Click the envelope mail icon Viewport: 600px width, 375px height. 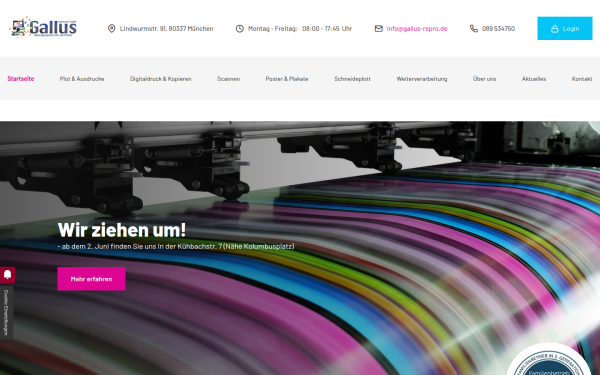tap(378, 29)
